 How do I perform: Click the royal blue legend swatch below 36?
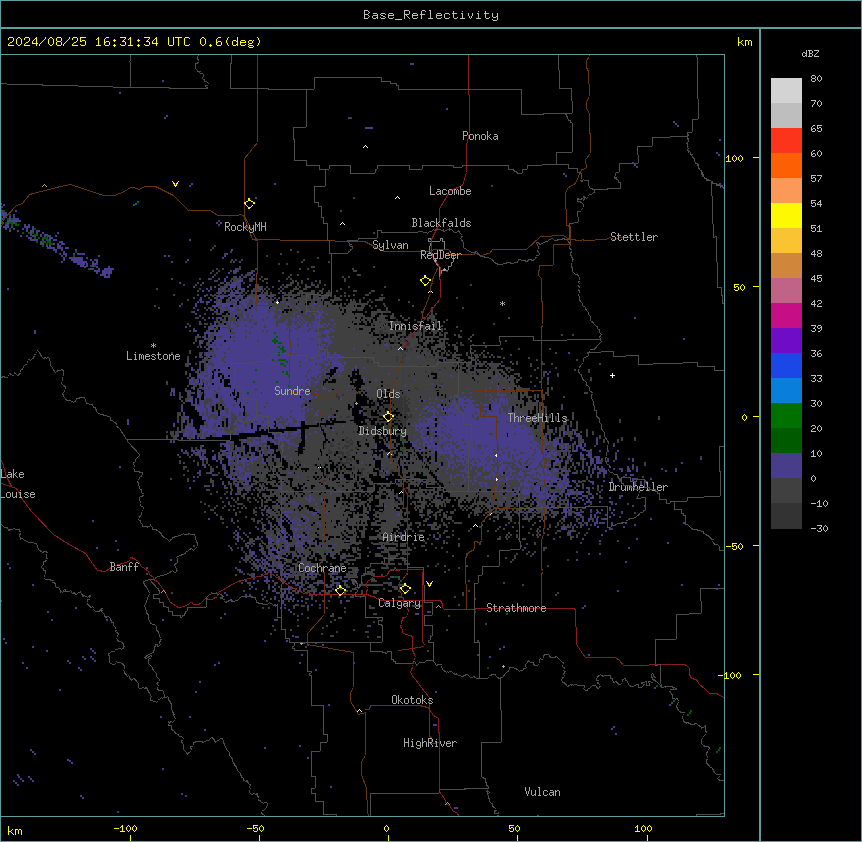coord(786,365)
